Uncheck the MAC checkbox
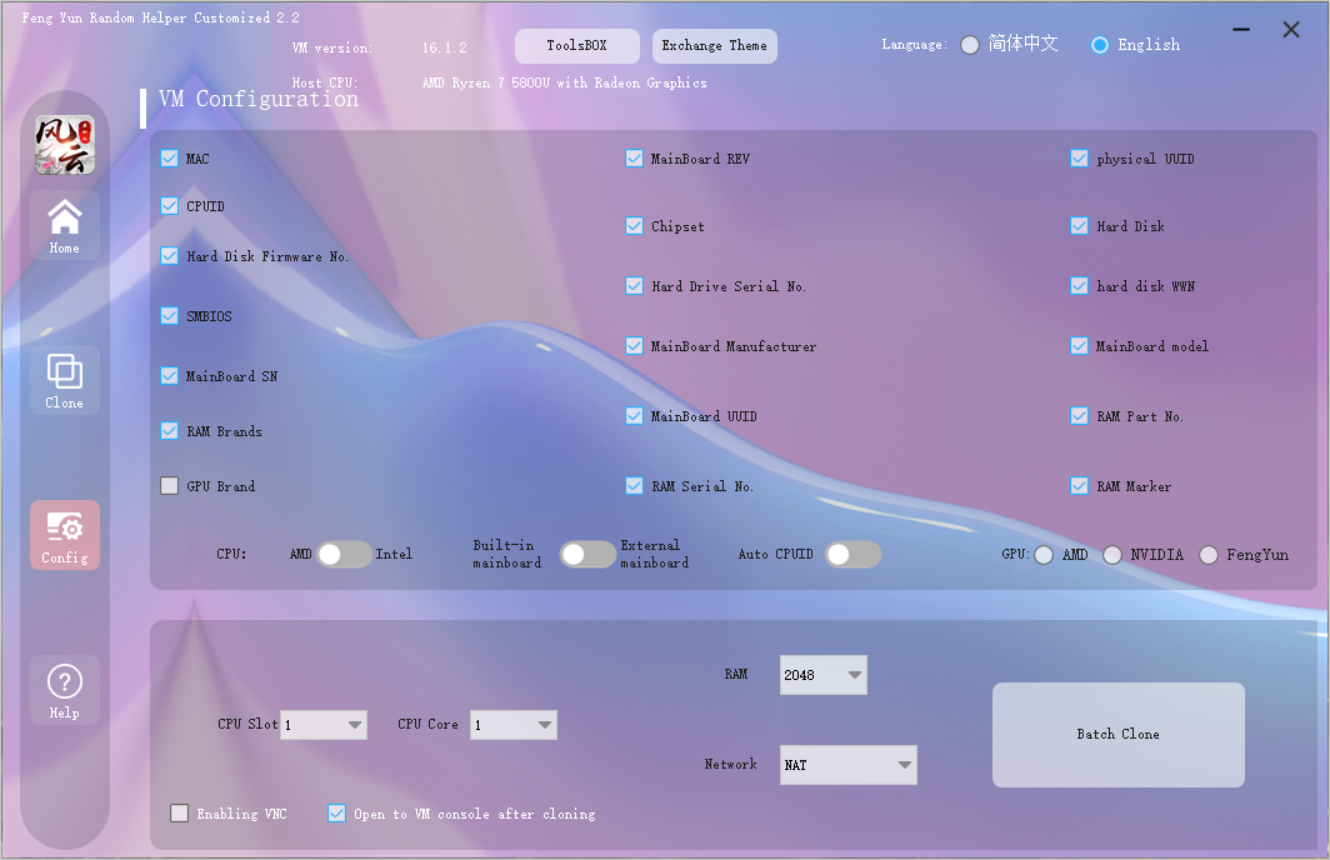This screenshot has height=860, width=1330. click(170, 158)
